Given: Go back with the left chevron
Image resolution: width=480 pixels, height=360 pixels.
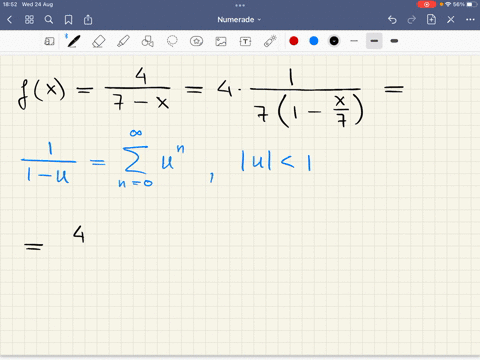Looking at the screenshot, I should point(9,20).
